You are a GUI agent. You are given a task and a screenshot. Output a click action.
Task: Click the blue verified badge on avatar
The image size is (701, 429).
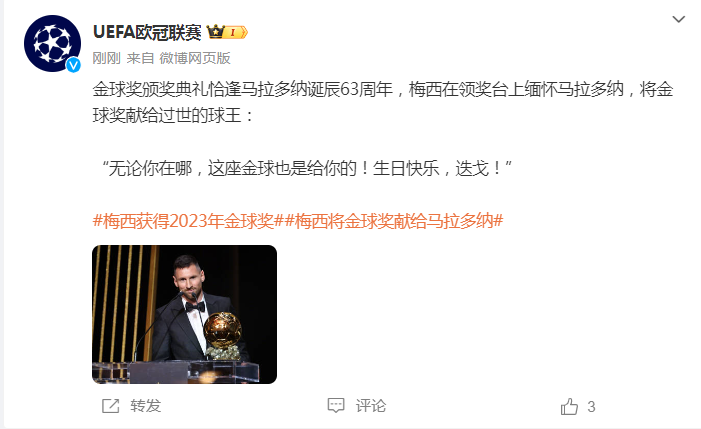tap(73, 65)
